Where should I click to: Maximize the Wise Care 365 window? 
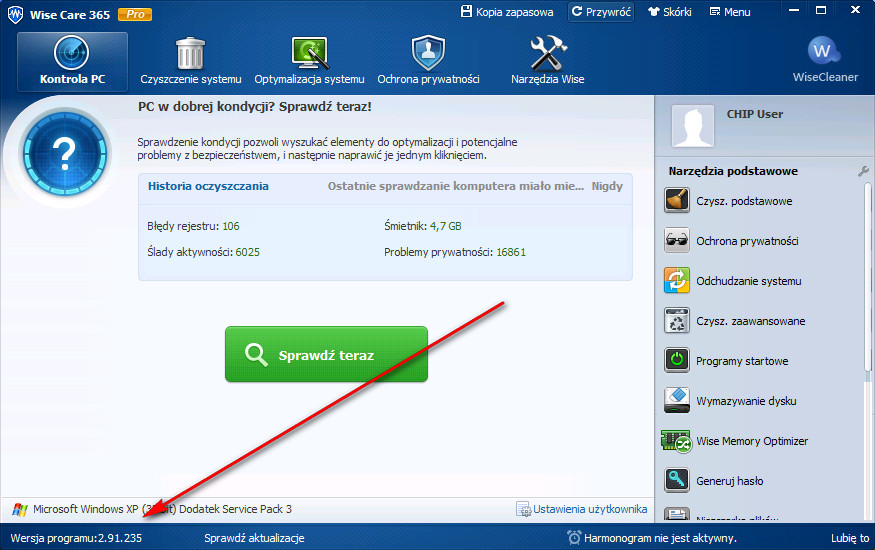(x=821, y=11)
